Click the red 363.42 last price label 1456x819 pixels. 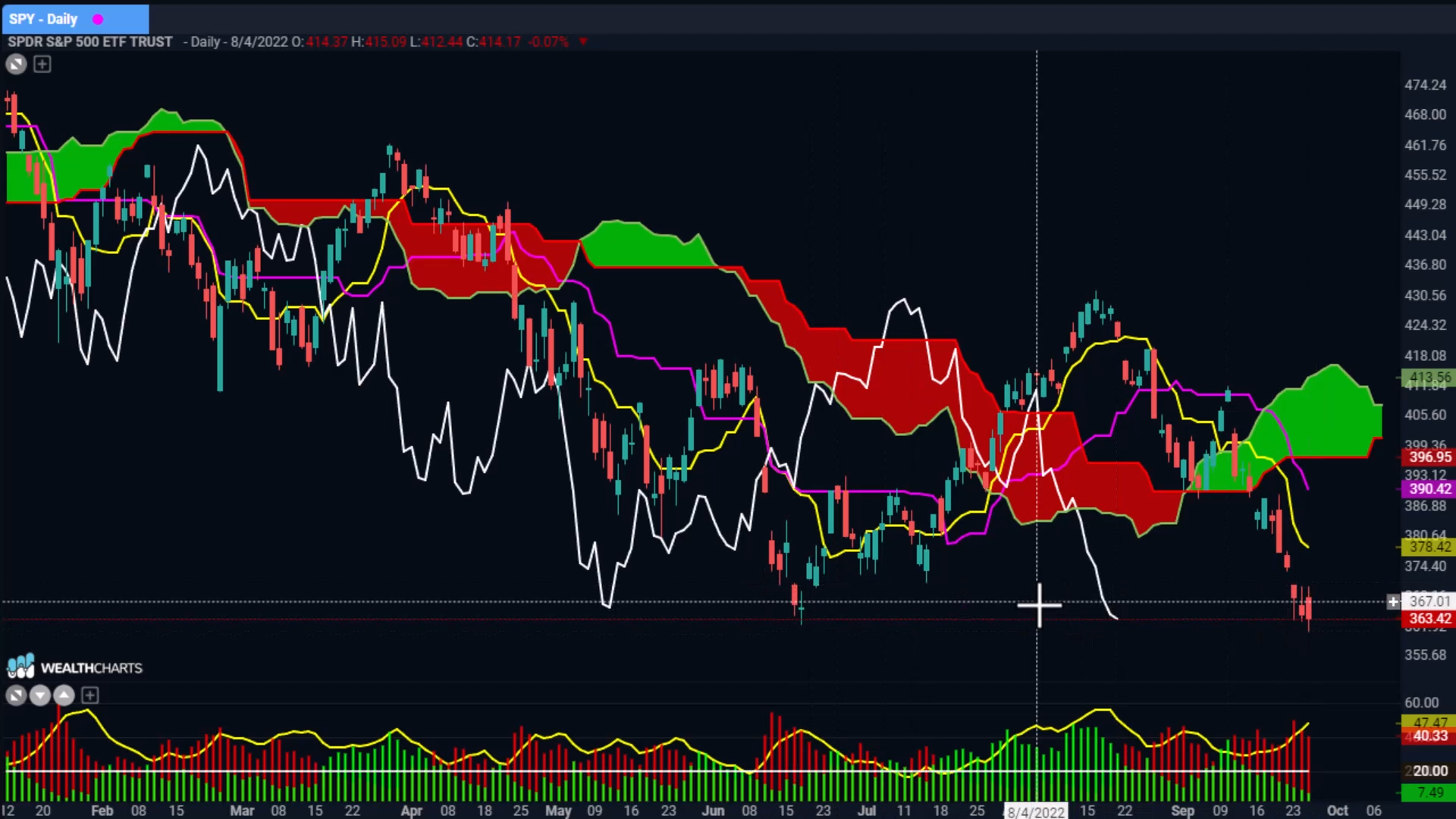[1429, 619]
